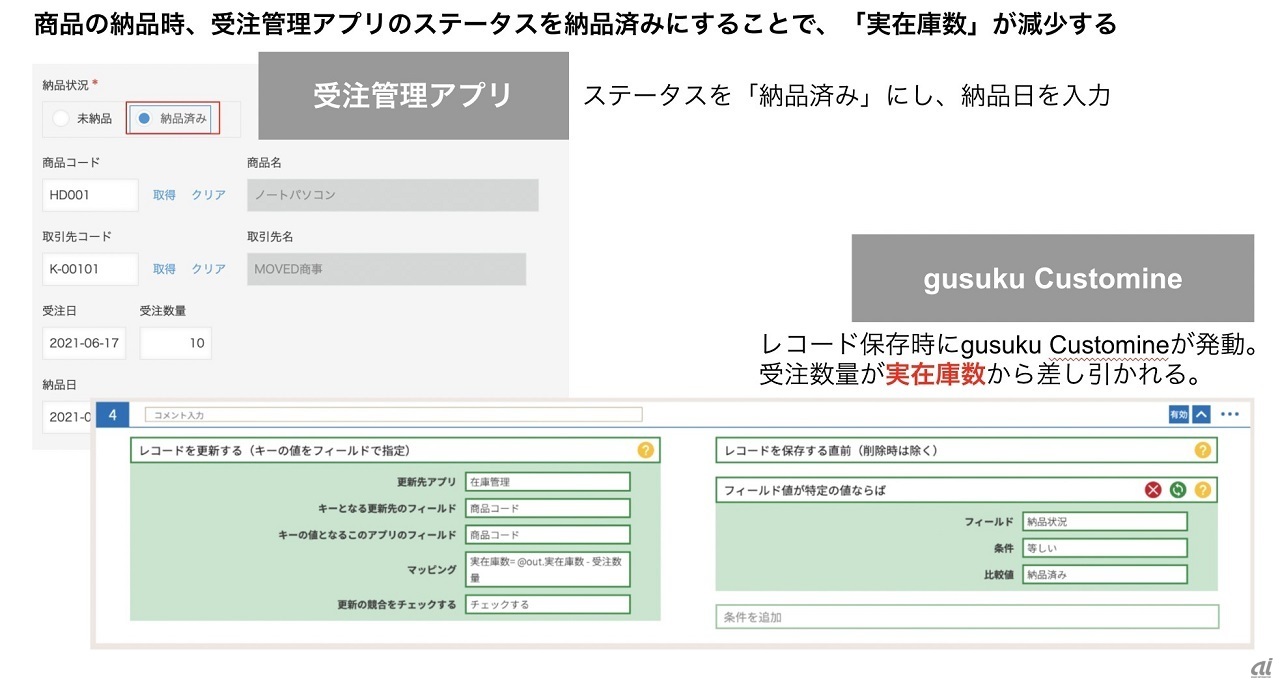
Task: Collapse action 4 with the chevron button
Action: [1202, 414]
